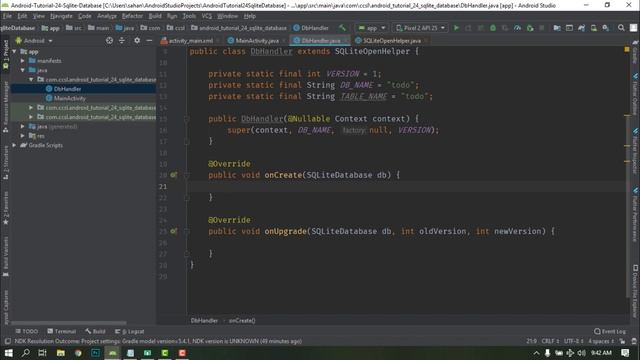Image resolution: width=640 pixels, height=360 pixels.
Task: Open the profiler gauge icon in toolbar
Action: click(x=518, y=28)
